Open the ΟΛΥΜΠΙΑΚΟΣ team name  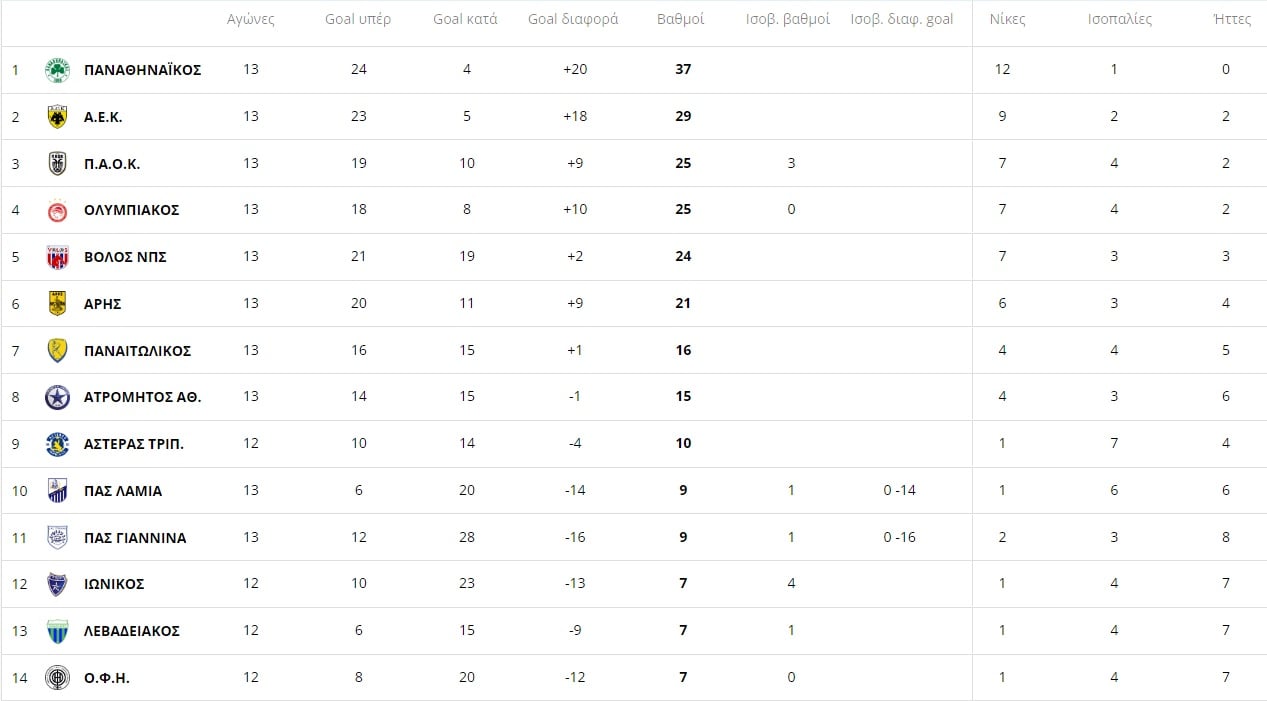132,210
